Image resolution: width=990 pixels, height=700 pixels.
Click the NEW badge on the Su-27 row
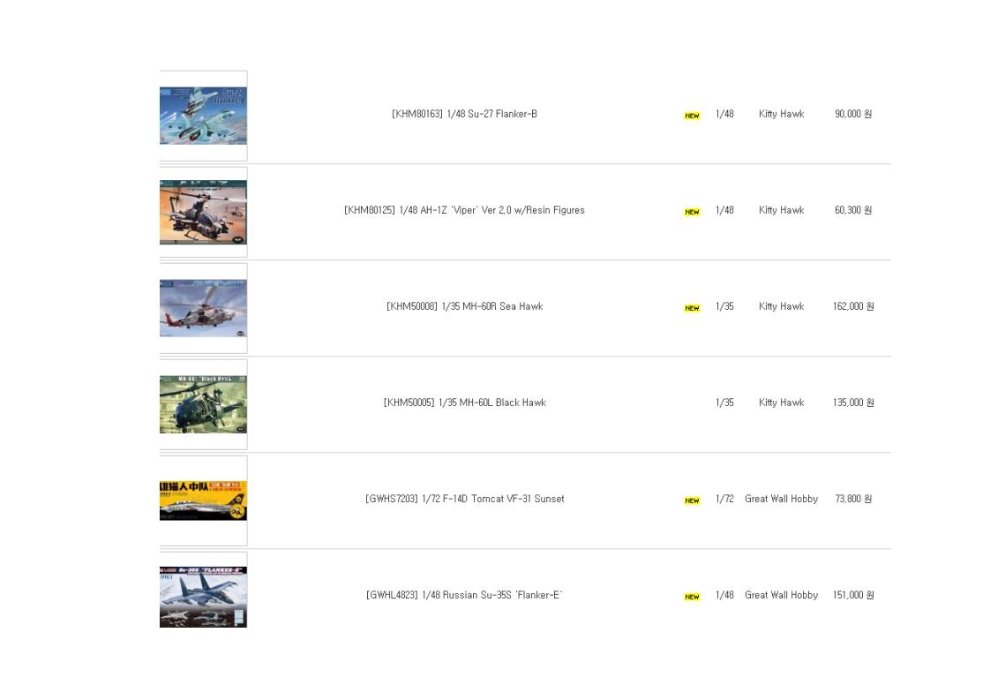(692, 116)
